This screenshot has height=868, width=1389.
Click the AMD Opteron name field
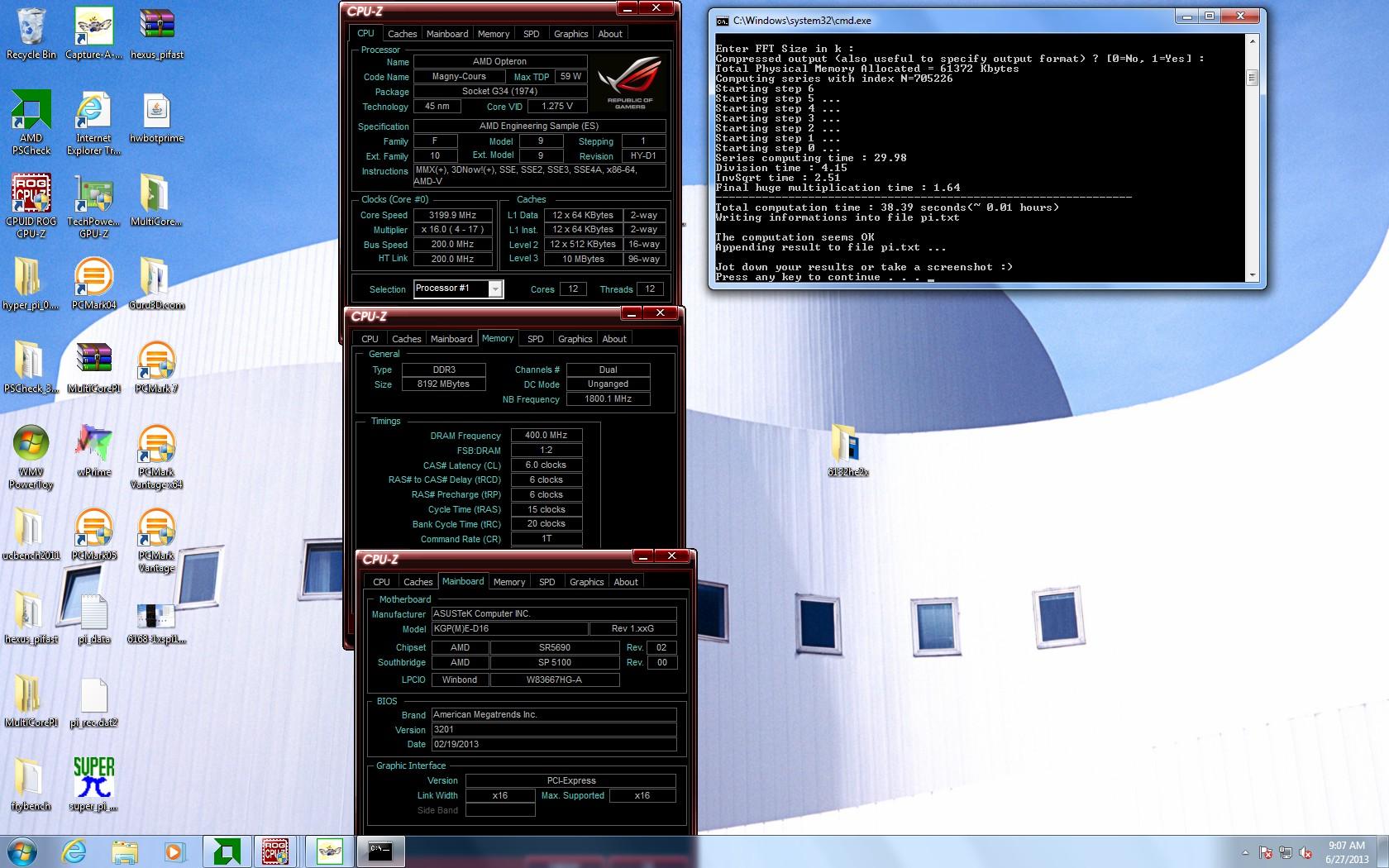coord(500,61)
